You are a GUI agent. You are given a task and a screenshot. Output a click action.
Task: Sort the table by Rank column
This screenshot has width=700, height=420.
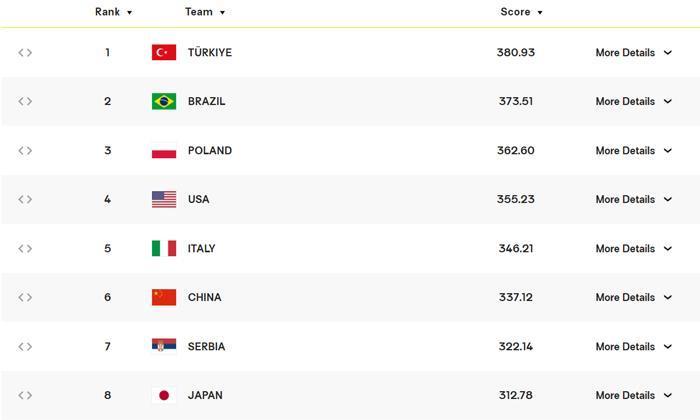pyautogui.click(x=113, y=12)
